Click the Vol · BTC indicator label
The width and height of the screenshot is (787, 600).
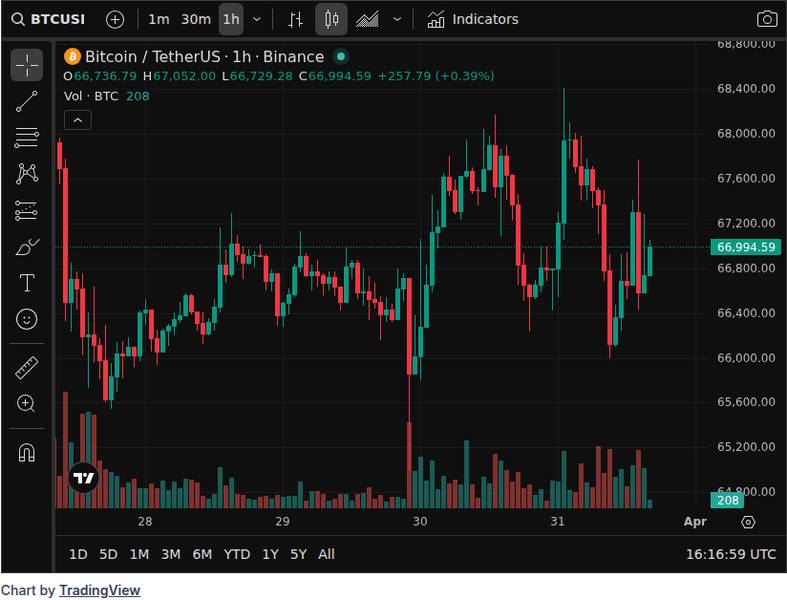91,96
